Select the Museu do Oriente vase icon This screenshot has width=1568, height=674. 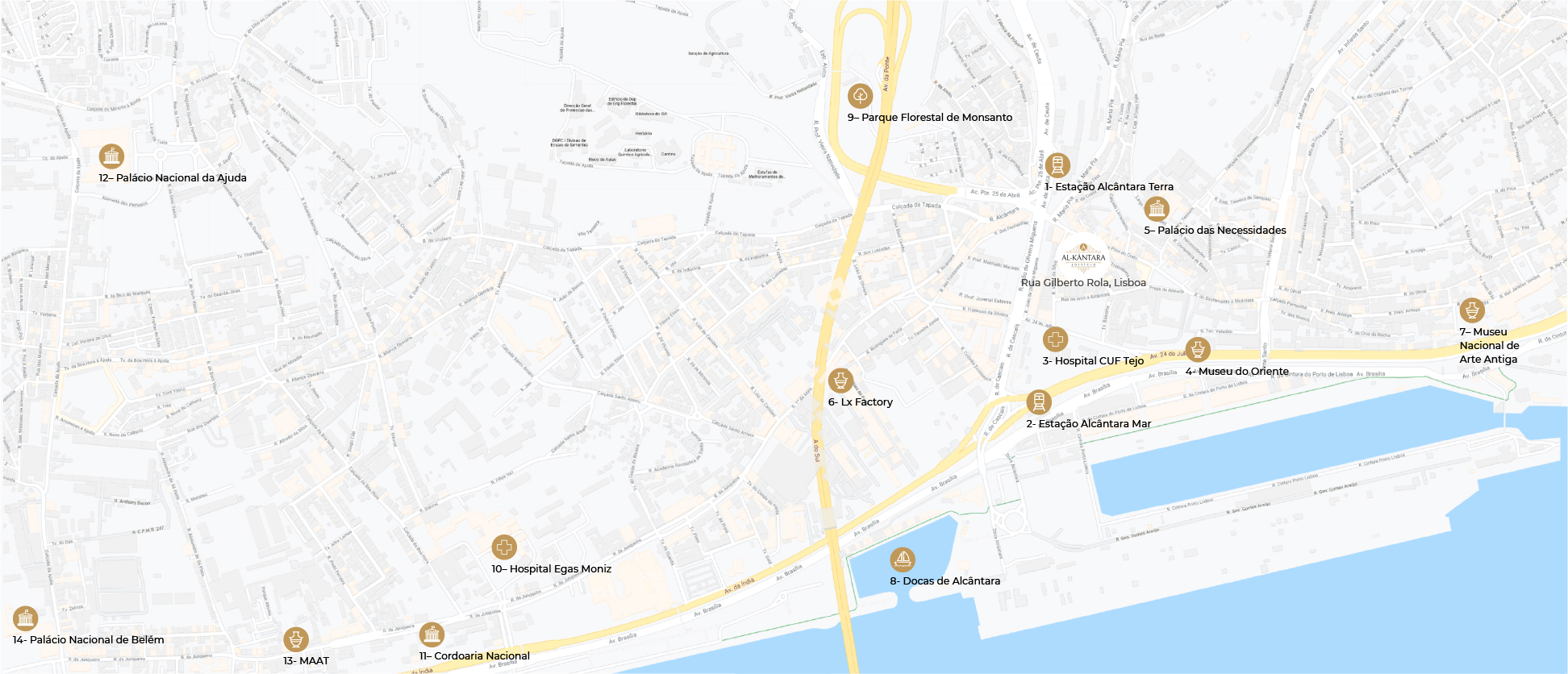[x=1198, y=350]
